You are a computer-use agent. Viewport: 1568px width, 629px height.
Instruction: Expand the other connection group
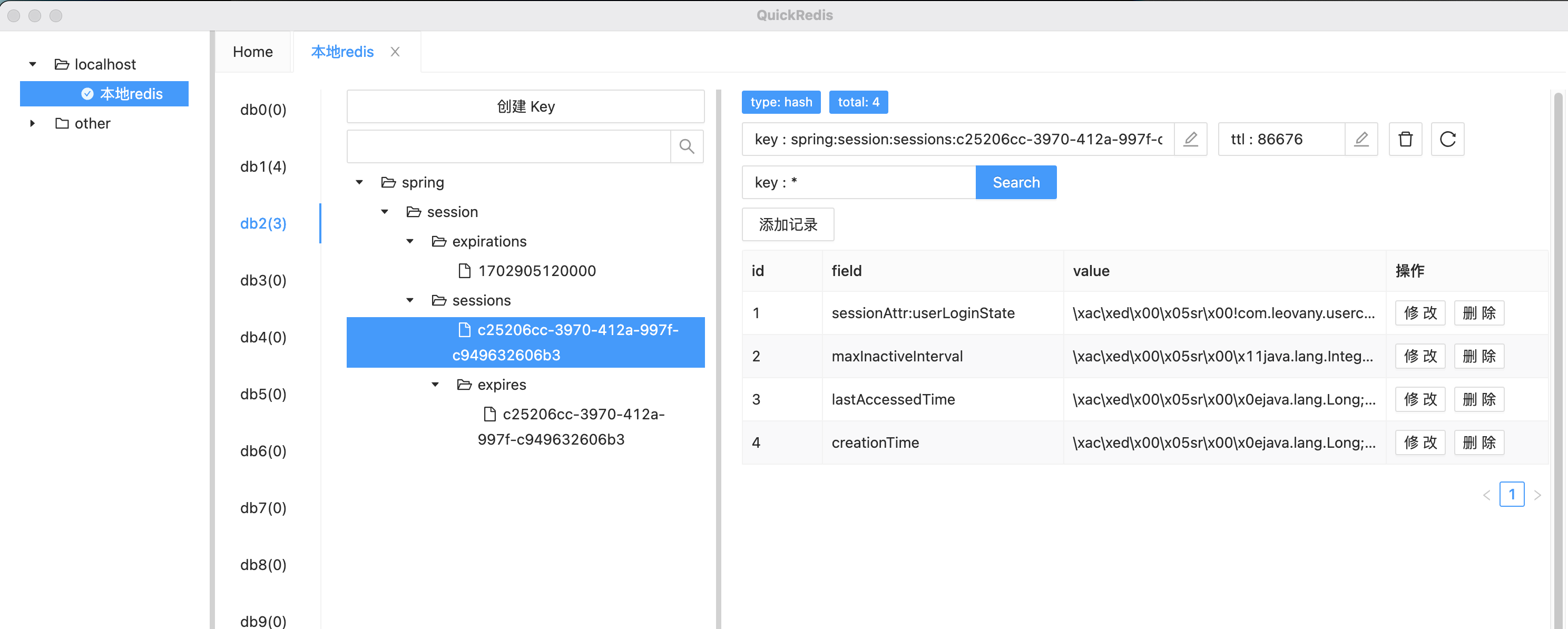click(33, 123)
